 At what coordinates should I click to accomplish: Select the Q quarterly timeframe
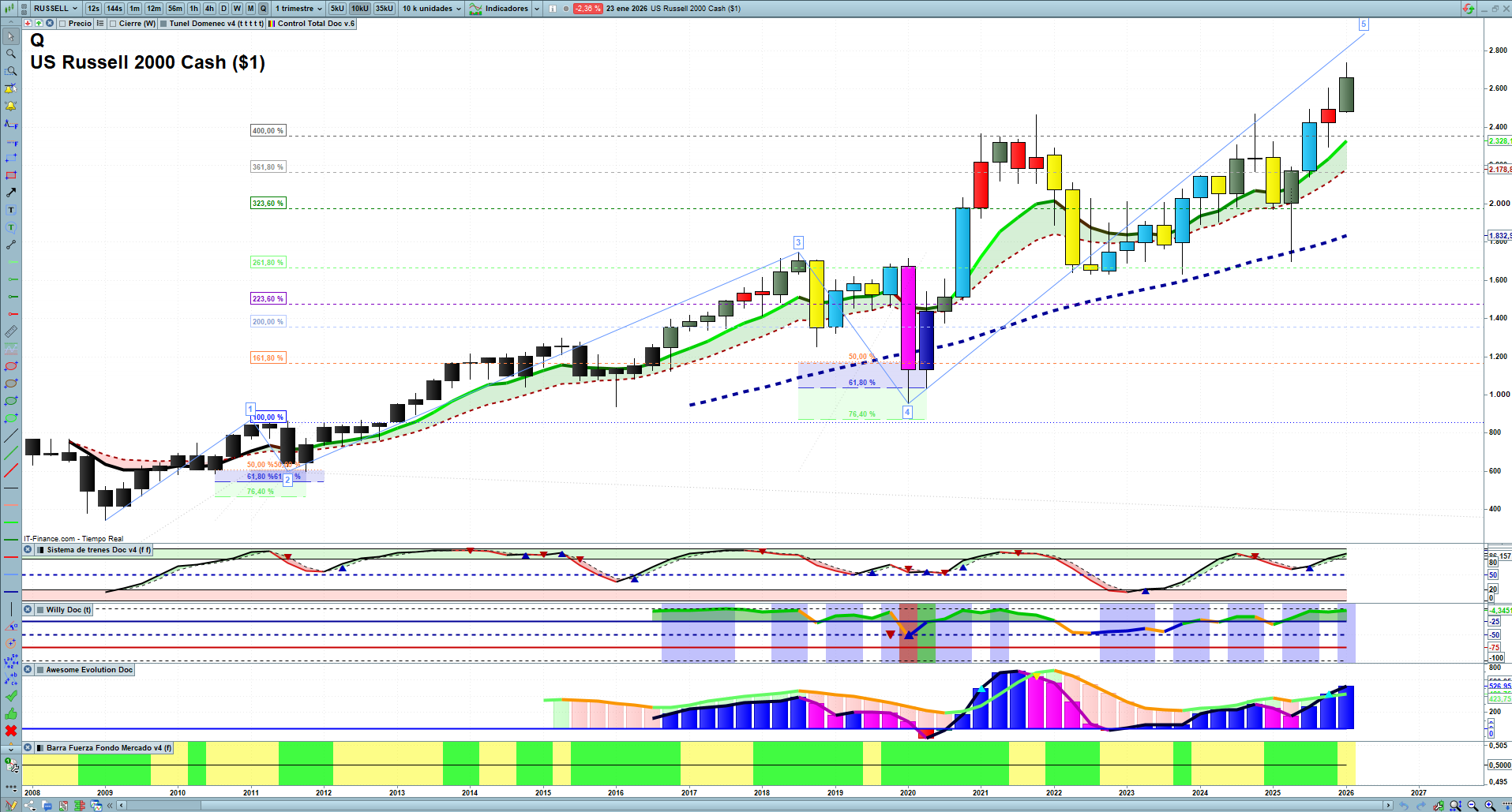[264, 9]
